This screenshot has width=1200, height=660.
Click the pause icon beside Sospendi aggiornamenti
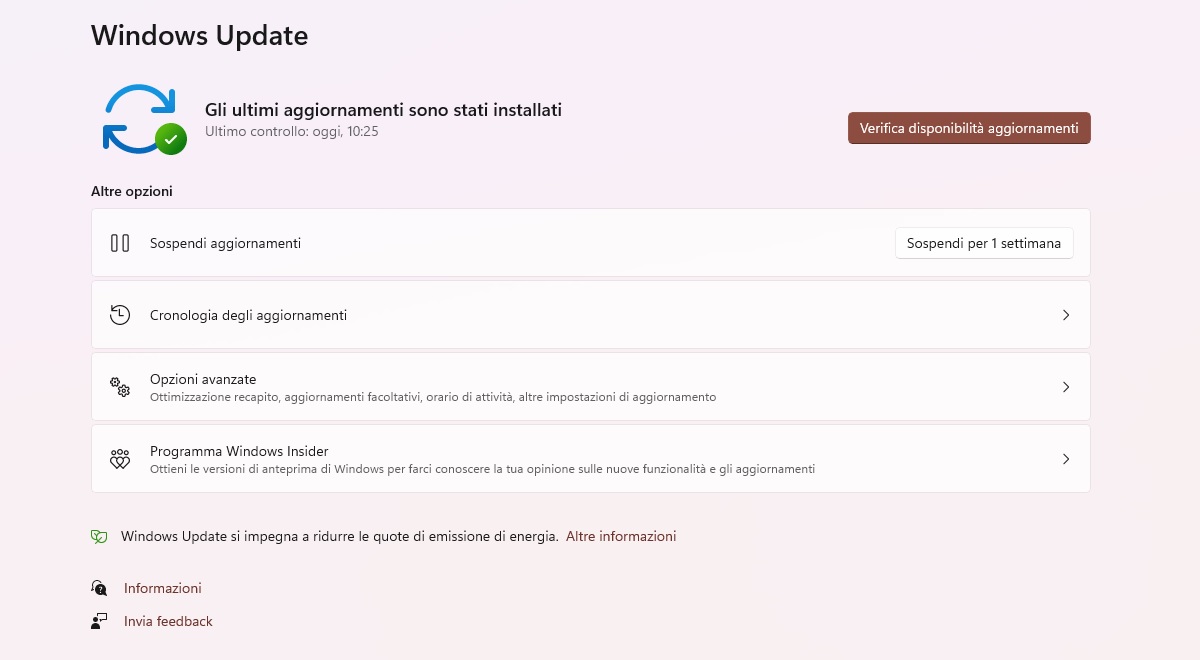tap(120, 243)
